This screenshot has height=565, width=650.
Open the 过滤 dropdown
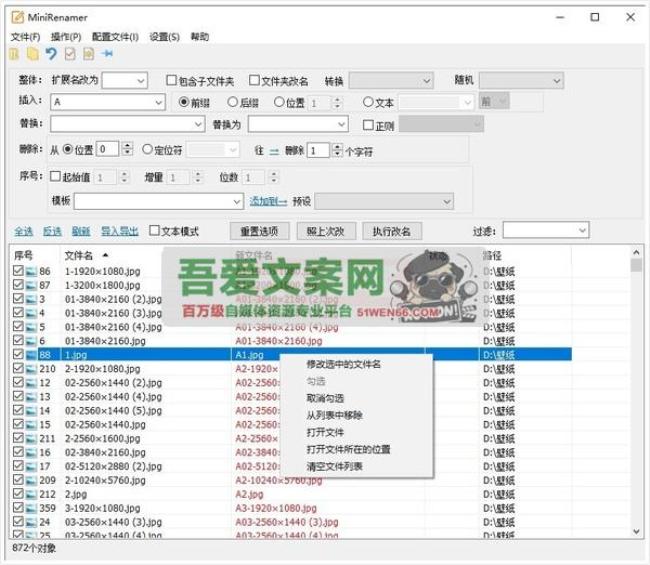tap(546, 230)
